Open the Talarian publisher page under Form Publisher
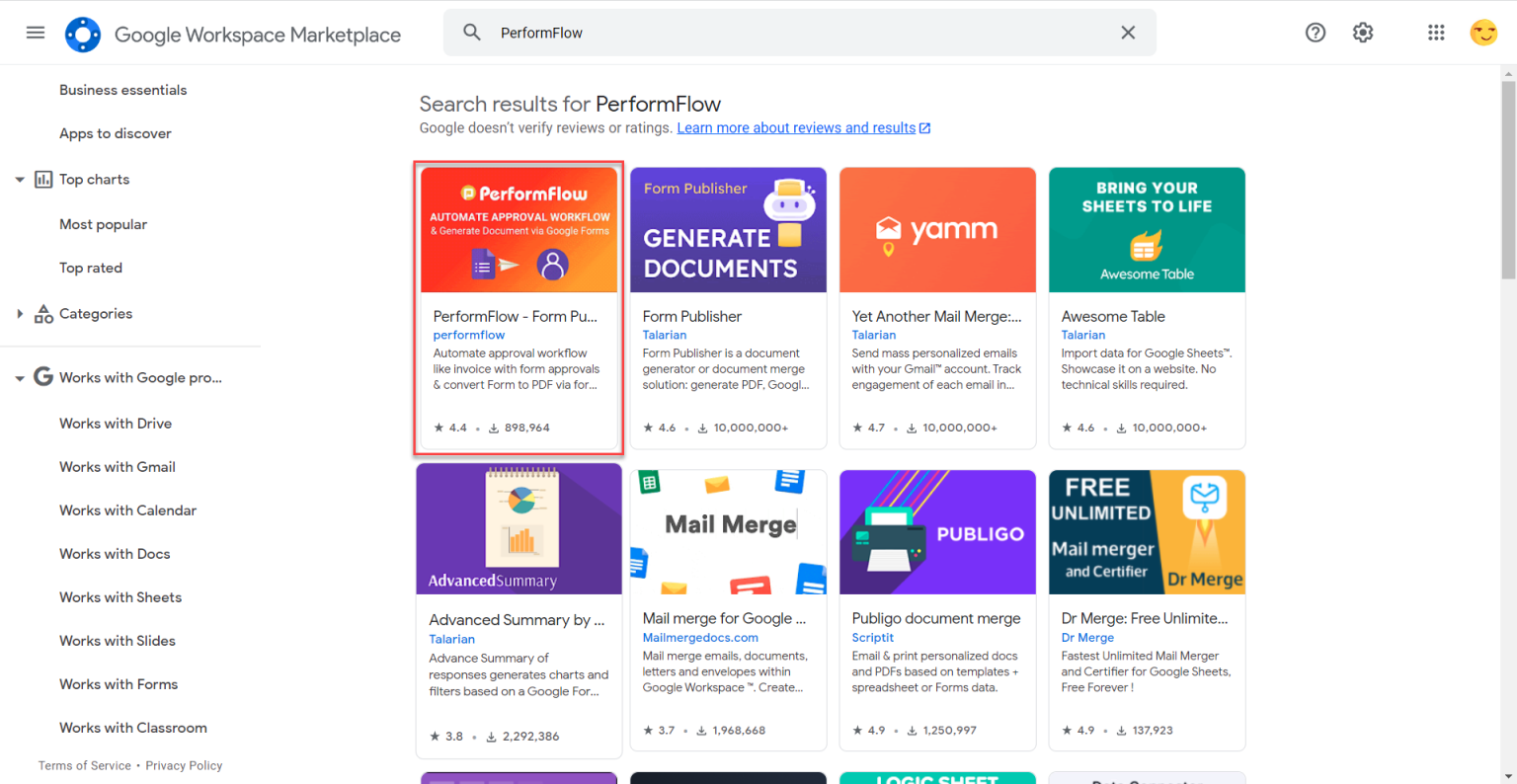Image resolution: width=1517 pixels, height=784 pixels. pos(665,335)
